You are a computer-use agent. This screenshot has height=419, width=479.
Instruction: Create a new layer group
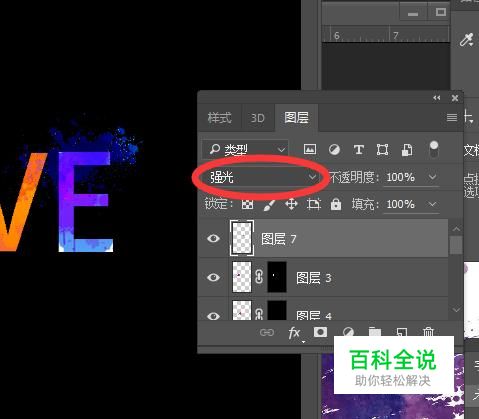click(x=375, y=331)
